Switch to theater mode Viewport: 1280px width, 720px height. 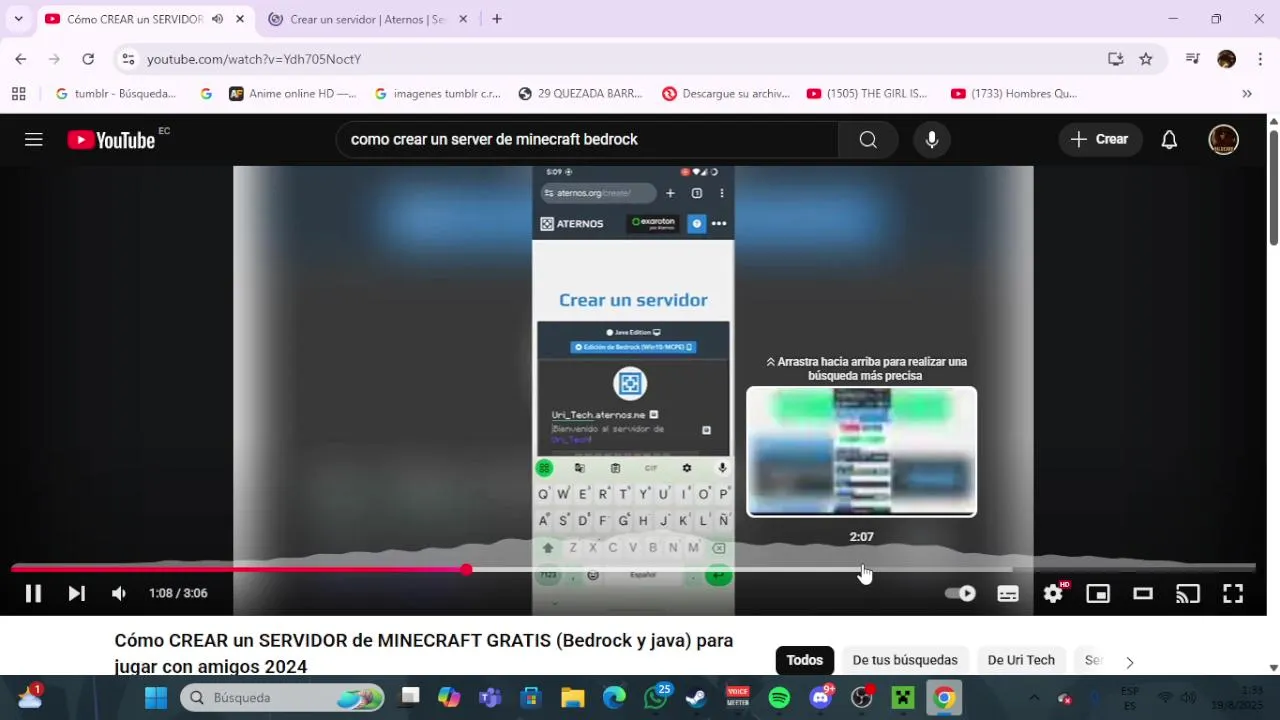(1143, 594)
